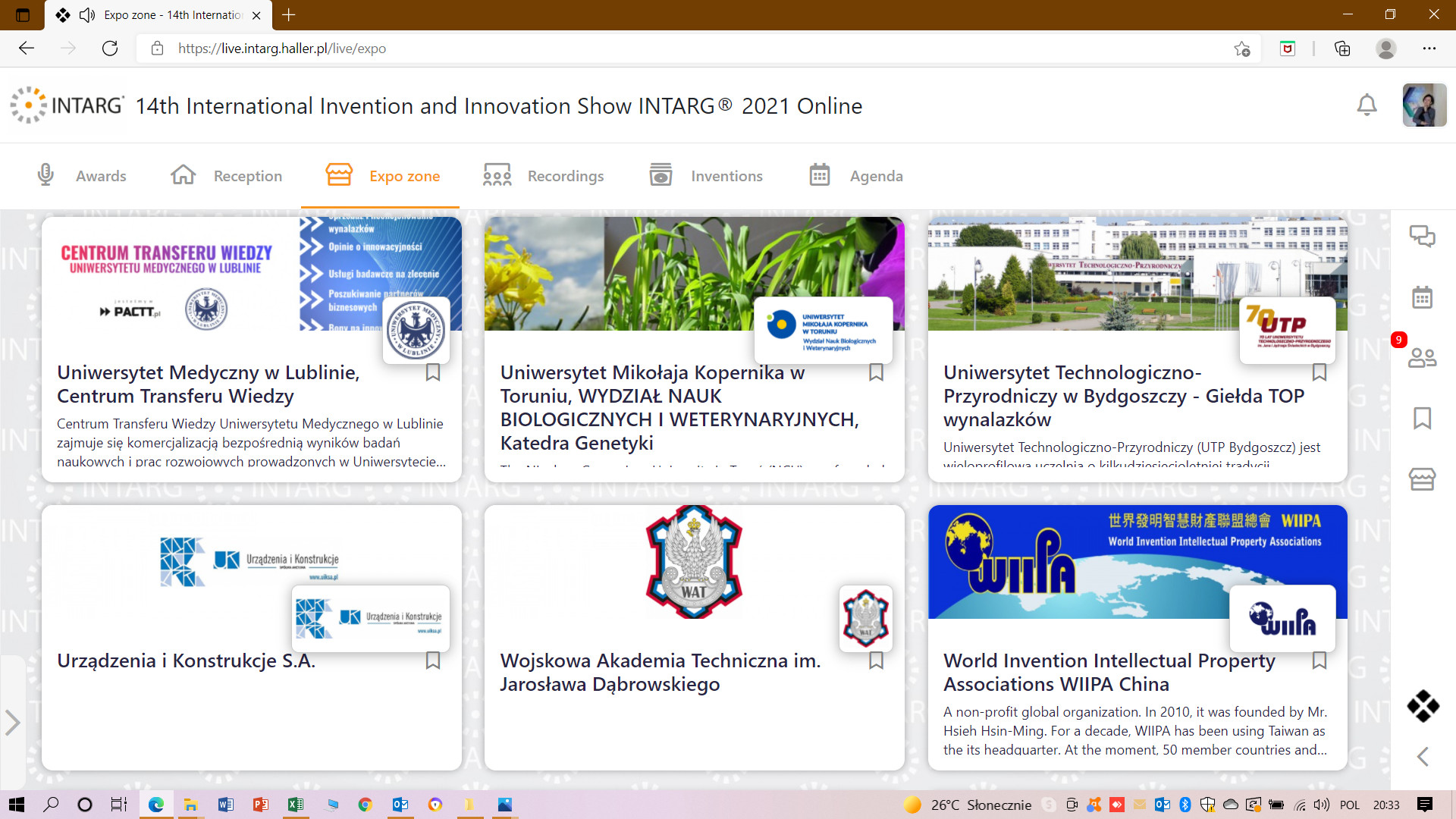Open the participants icon with badge 9
Screen dimensions: 1456x819
pyautogui.click(x=1422, y=357)
